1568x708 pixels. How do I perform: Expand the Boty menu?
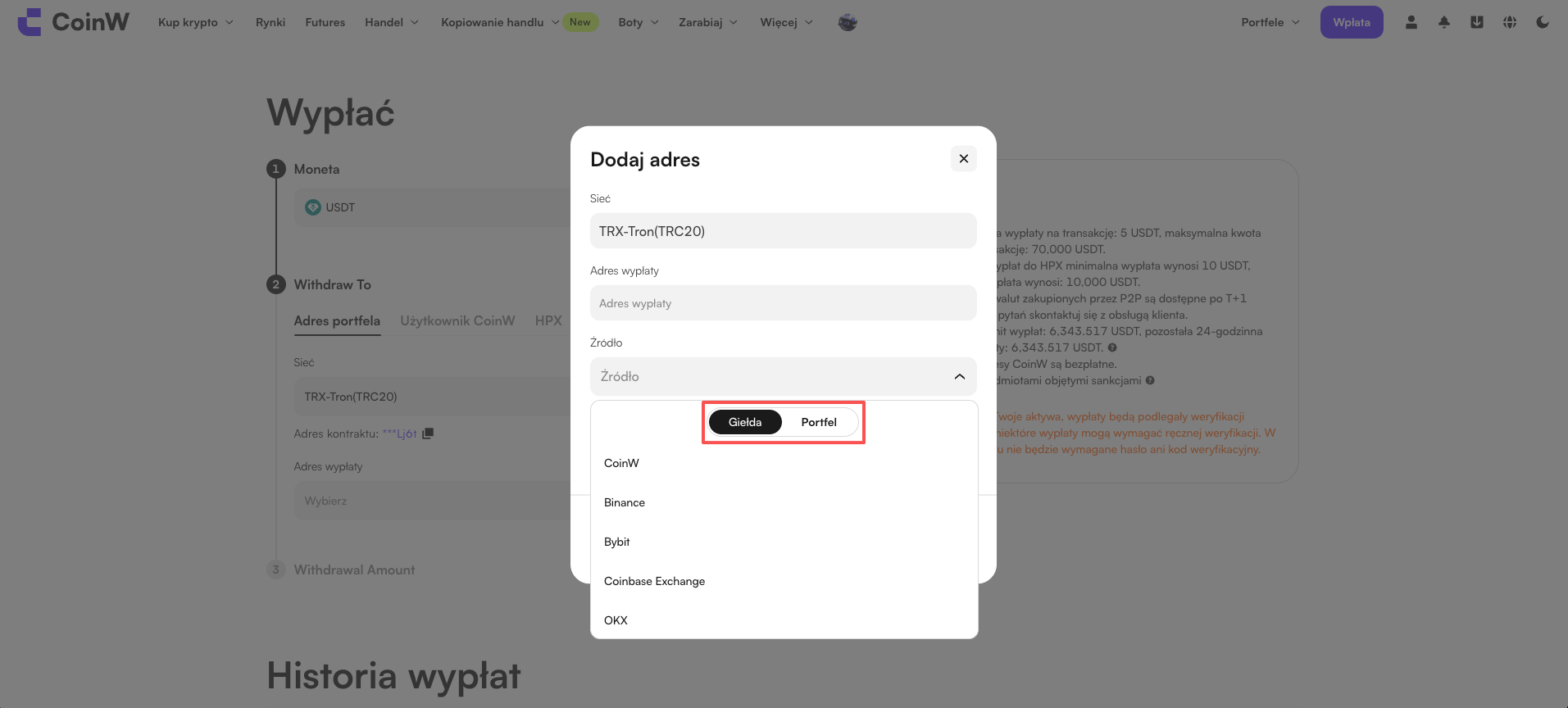pyautogui.click(x=639, y=22)
